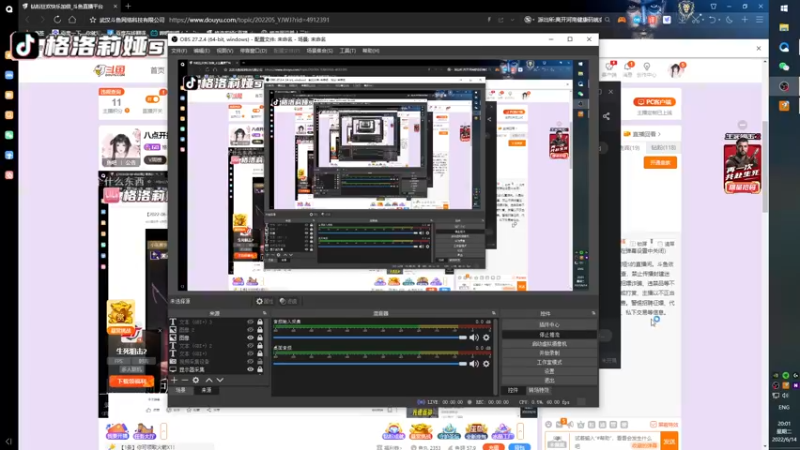Click the orange send button in chat
800x450 pixels.
(x=669, y=441)
